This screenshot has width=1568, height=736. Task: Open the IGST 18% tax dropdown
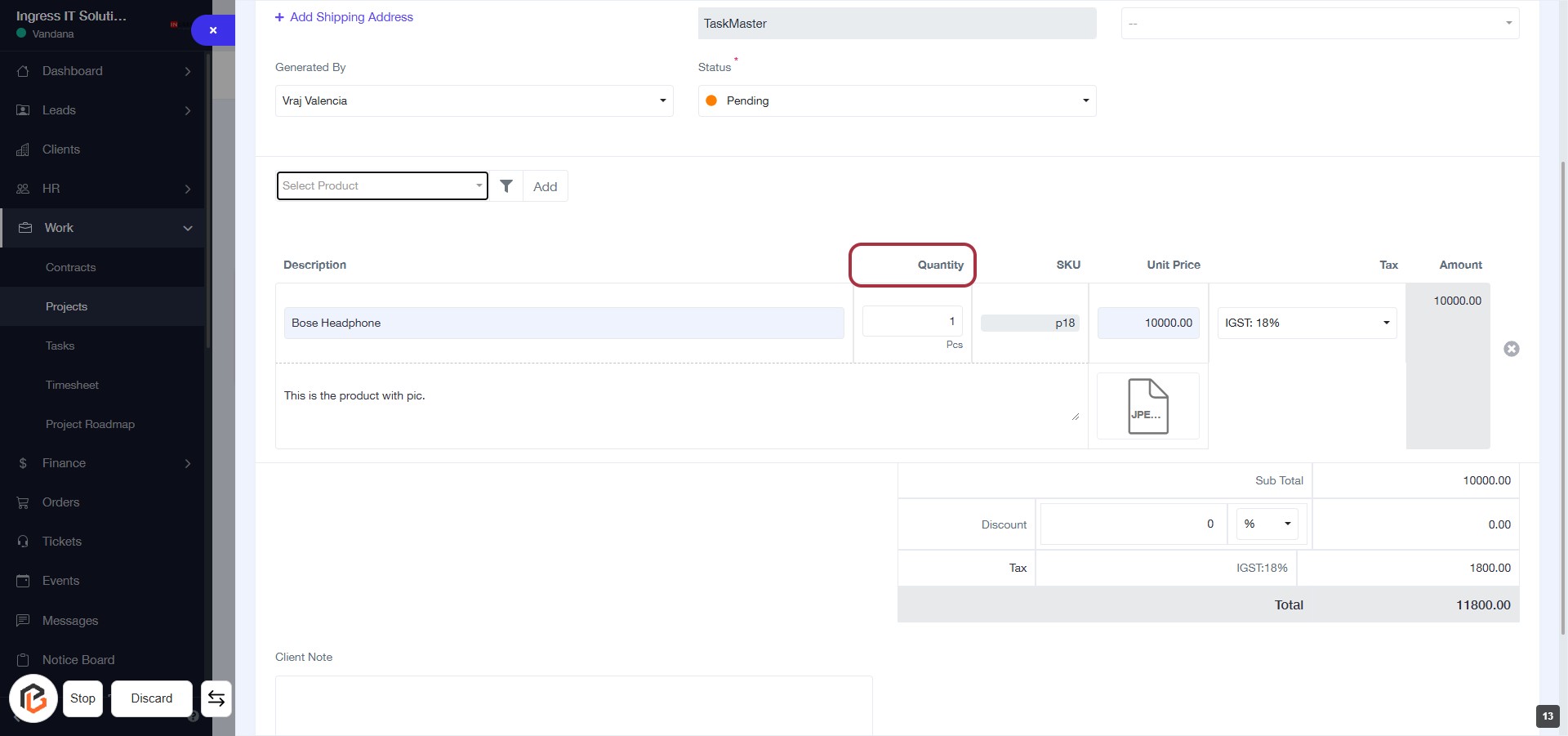click(1307, 323)
